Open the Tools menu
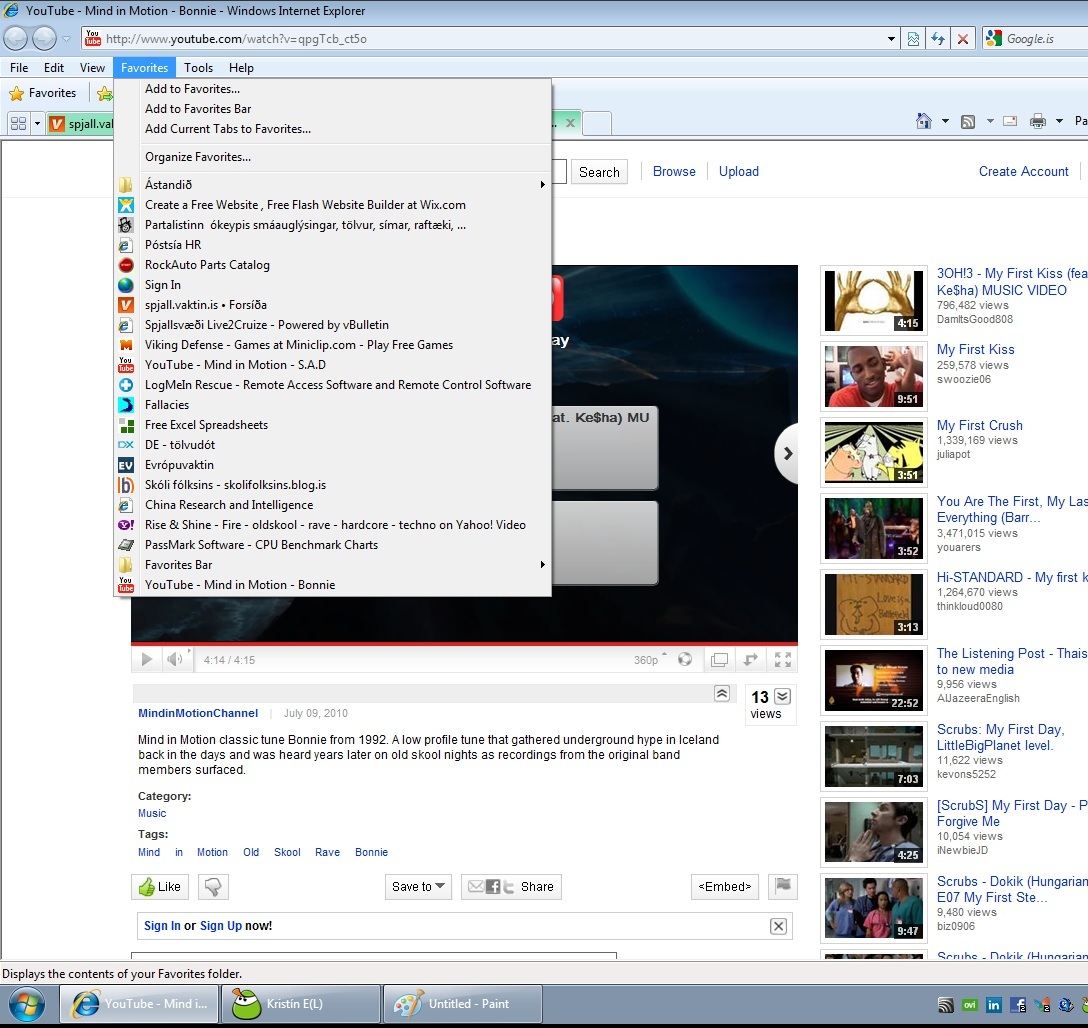 tap(198, 68)
